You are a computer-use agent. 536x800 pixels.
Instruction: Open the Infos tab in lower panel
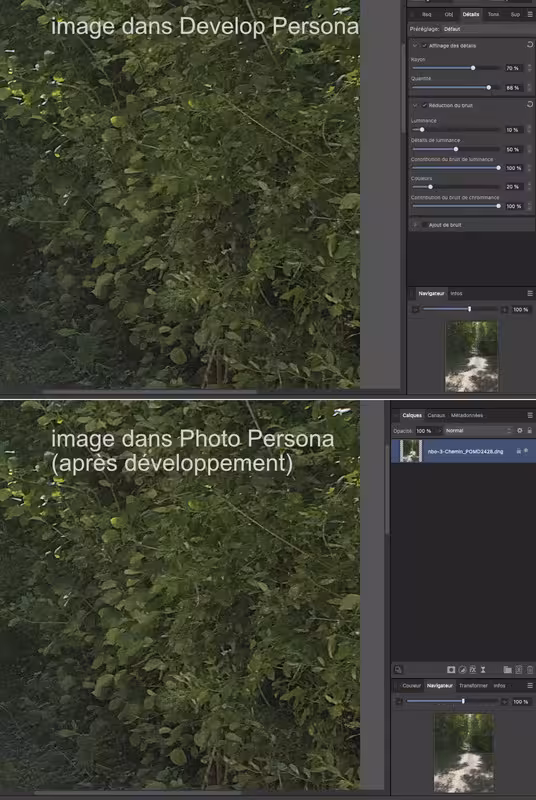point(499,685)
